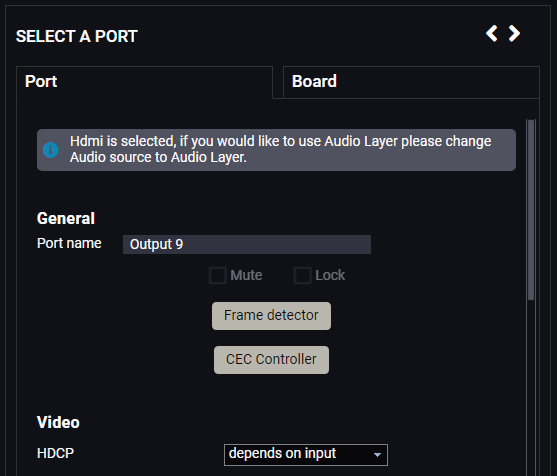This screenshot has width=557, height=476.
Task: Click the Output 9 text value
Action: (x=156, y=244)
